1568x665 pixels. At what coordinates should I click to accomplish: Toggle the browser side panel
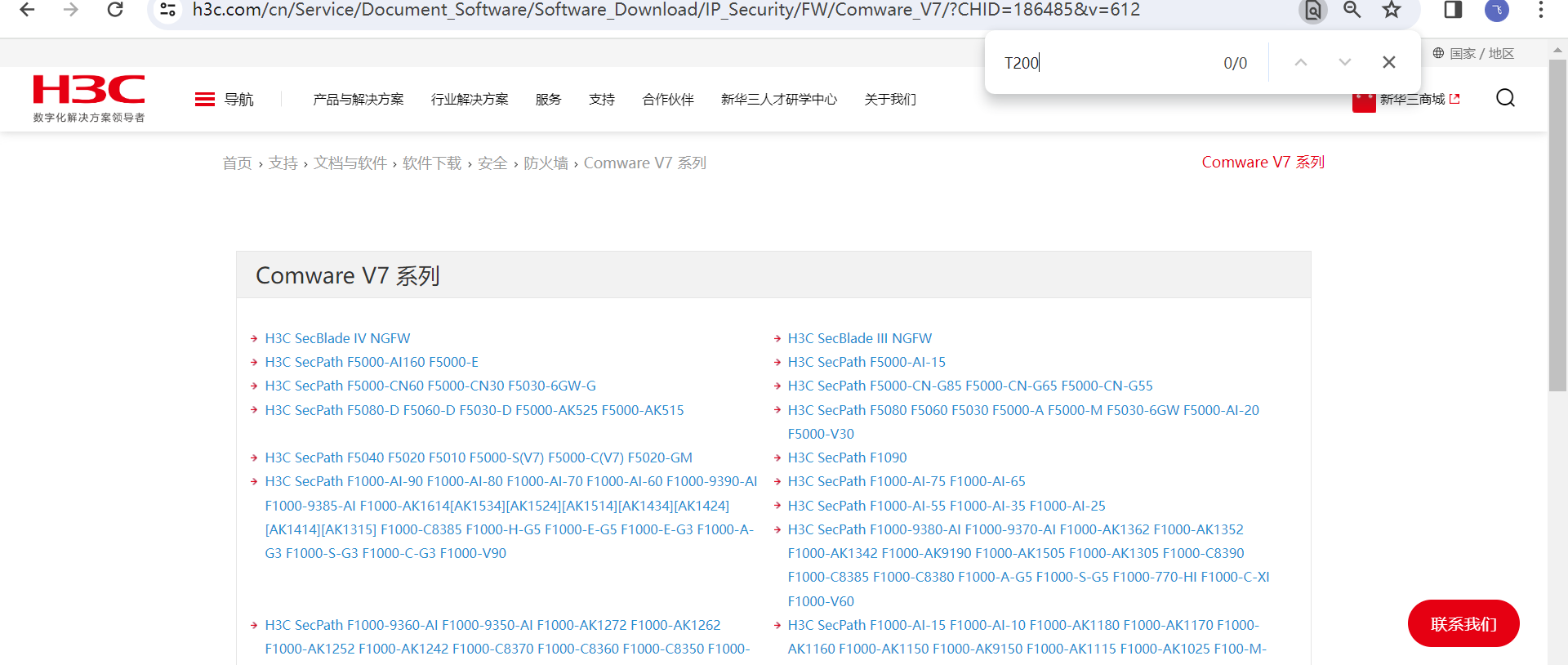pyautogui.click(x=1453, y=10)
